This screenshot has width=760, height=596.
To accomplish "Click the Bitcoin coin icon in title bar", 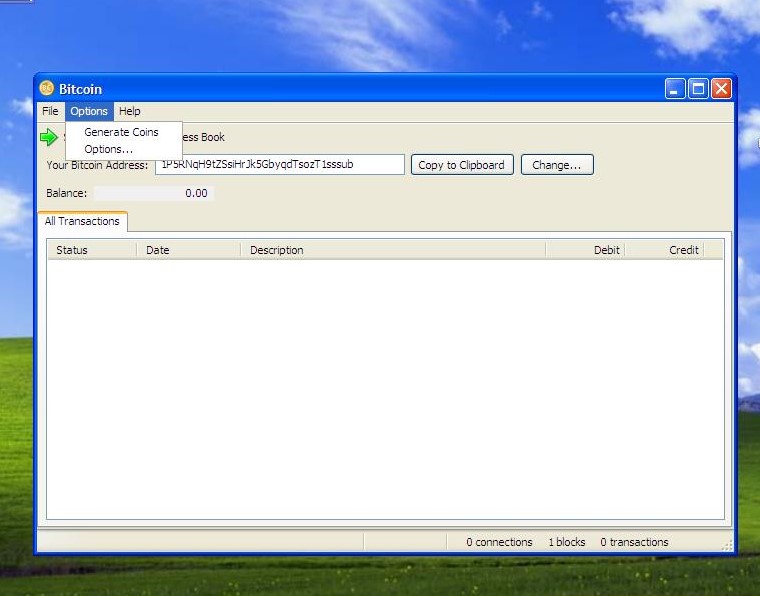I will (47, 88).
